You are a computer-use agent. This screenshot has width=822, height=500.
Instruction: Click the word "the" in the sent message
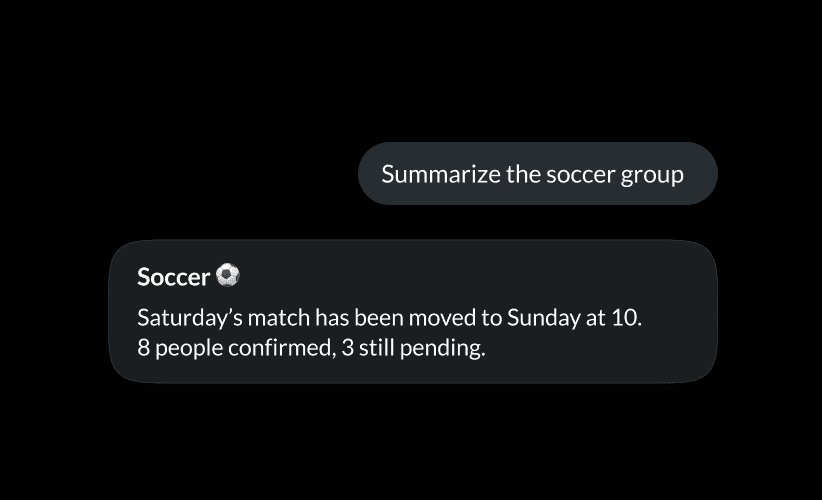click(524, 174)
